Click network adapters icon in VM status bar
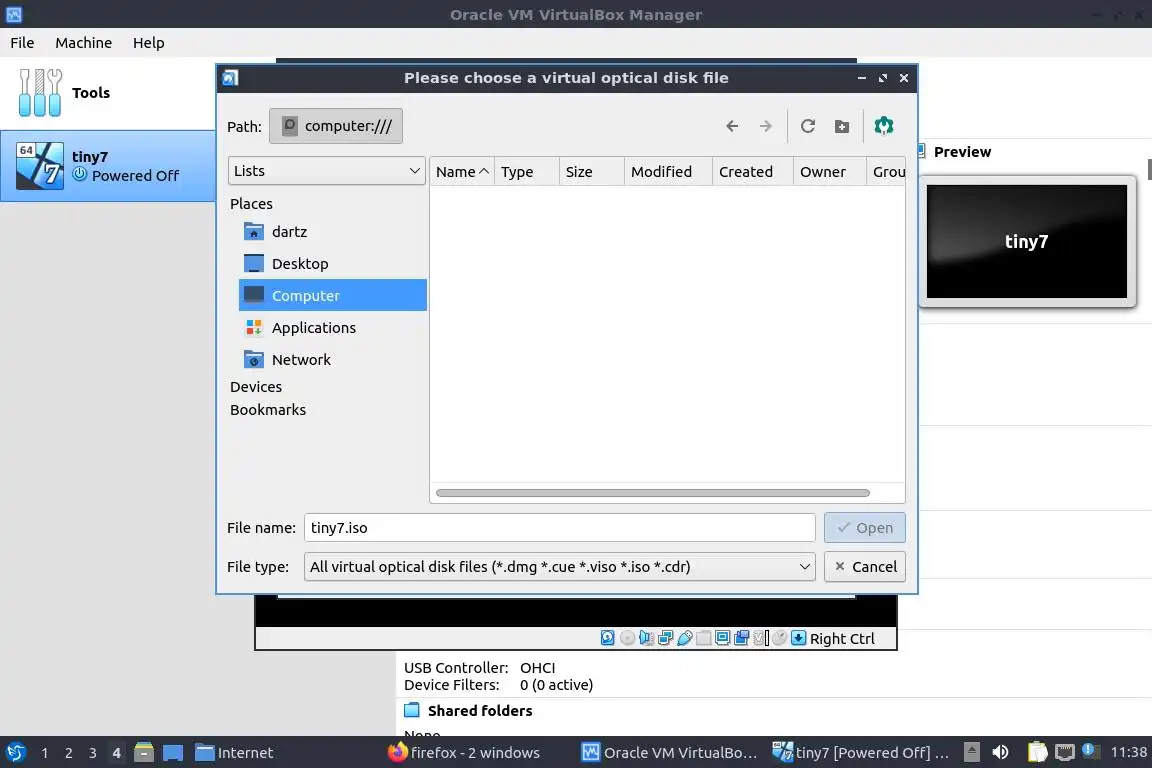Image resolution: width=1152 pixels, height=768 pixels. click(x=666, y=638)
